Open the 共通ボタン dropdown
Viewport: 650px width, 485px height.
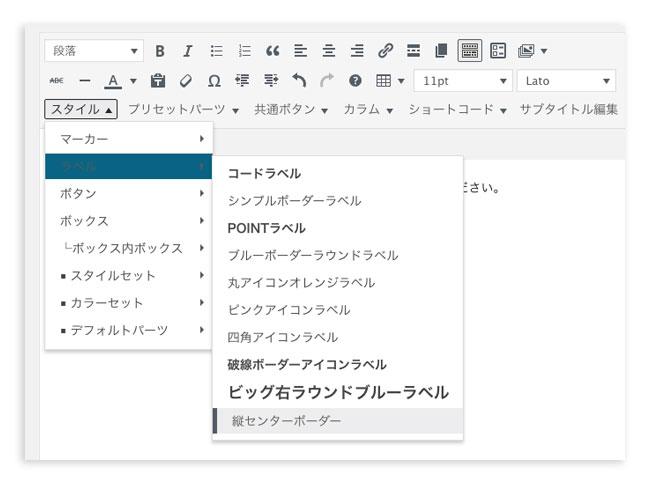(291, 109)
